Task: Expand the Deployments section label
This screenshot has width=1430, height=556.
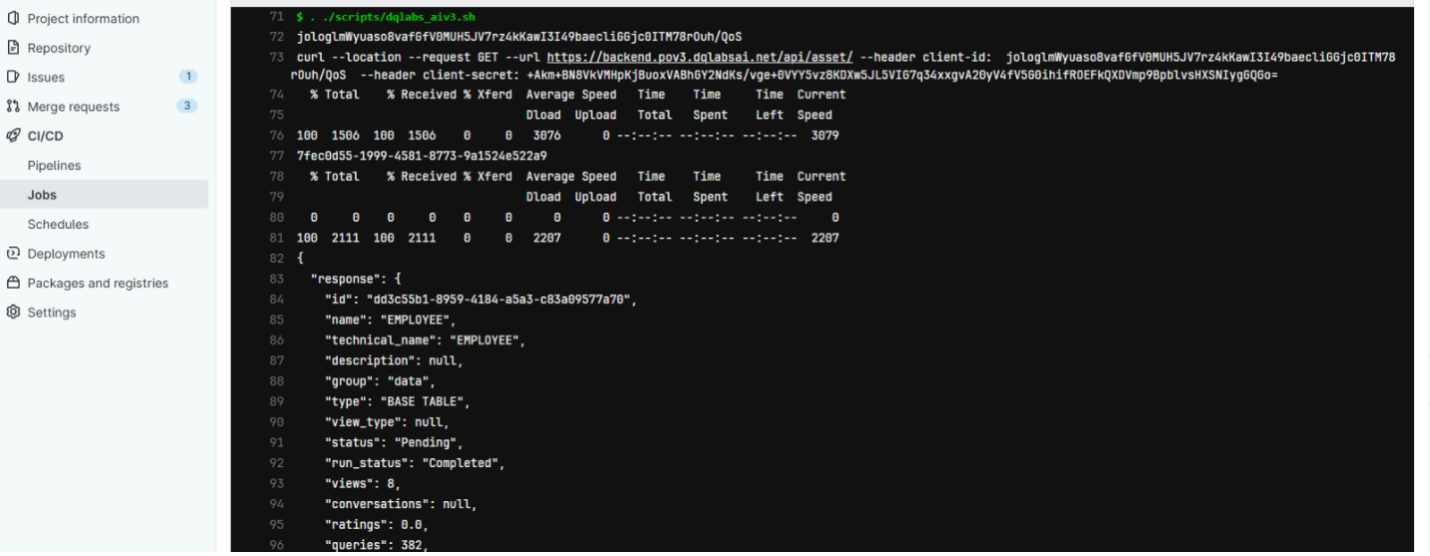Action: pos(66,254)
